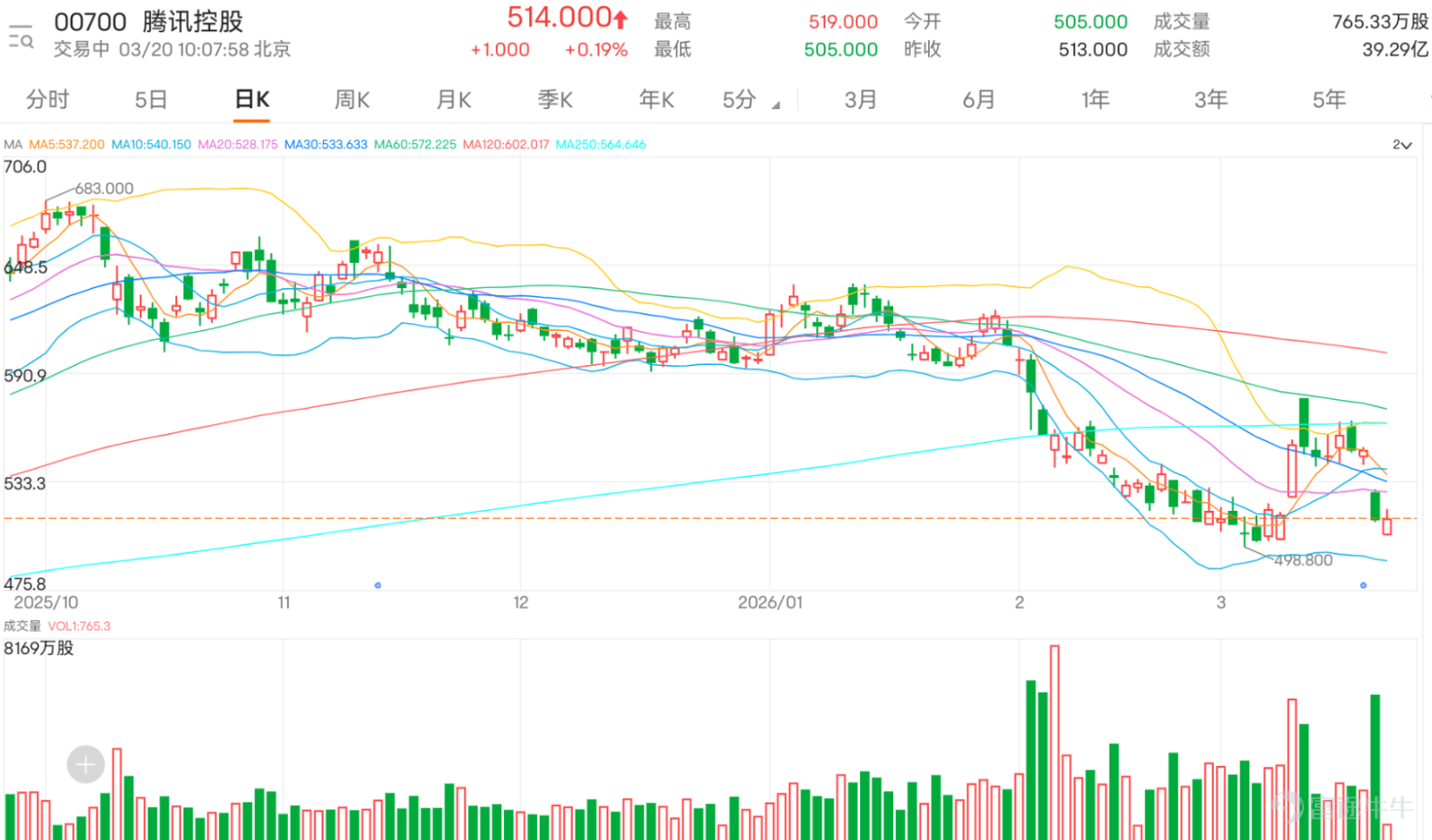Screen dimensions: 1432x840
Task: Click the trading status 交易中 timestamp text
Action: coord(172,50)
